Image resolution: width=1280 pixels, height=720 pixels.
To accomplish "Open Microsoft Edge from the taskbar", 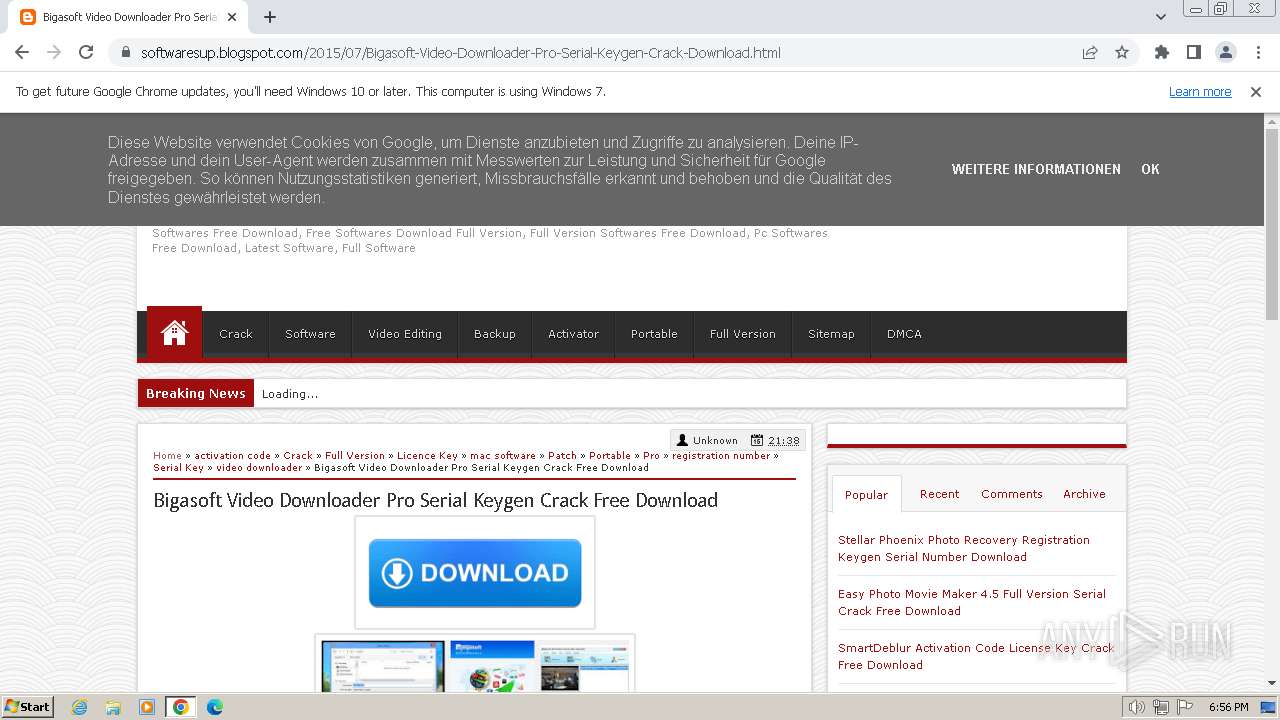I will (214, 707).
